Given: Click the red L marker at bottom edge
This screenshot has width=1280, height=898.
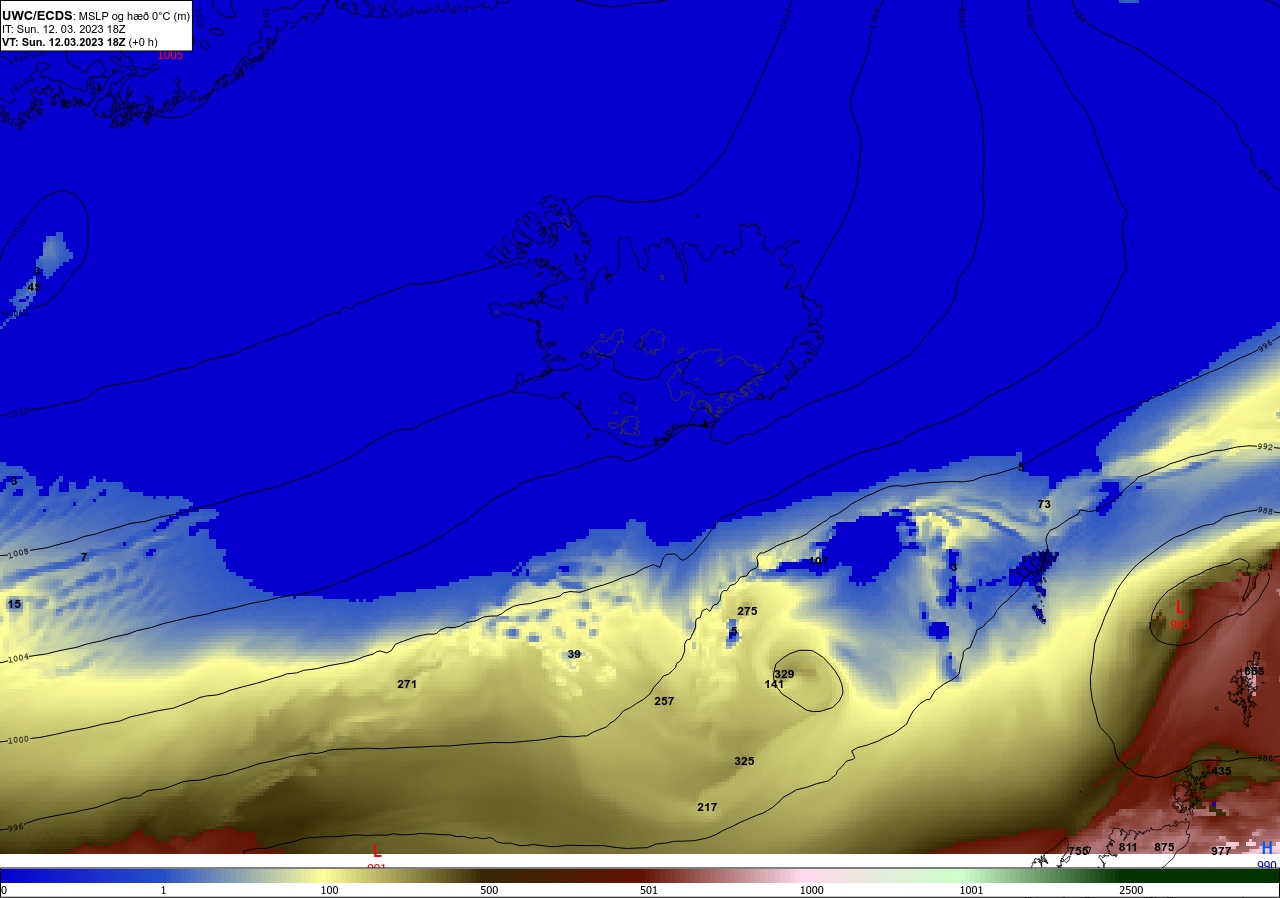Looking at the screenshot, I should tap(377, 851).
